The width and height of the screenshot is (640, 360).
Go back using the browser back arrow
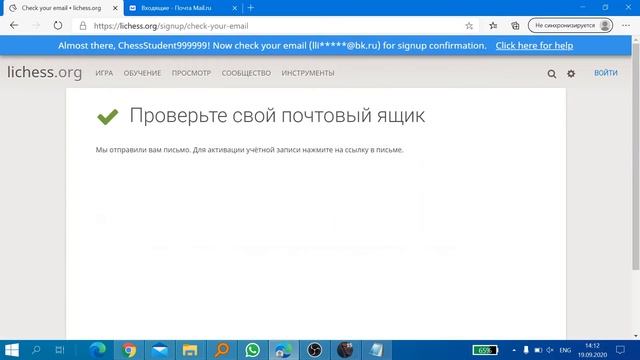coord(14,25)
